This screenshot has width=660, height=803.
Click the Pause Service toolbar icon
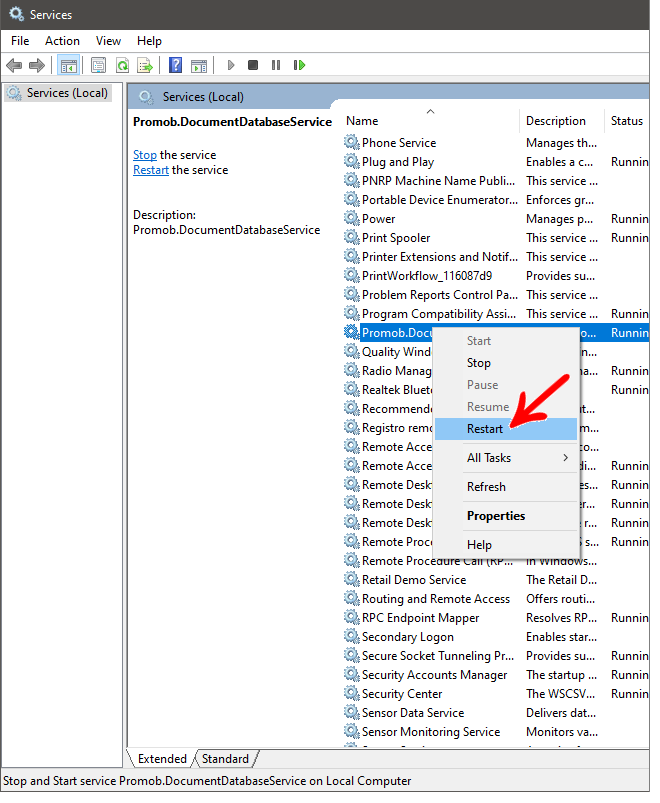coord(276,65)
